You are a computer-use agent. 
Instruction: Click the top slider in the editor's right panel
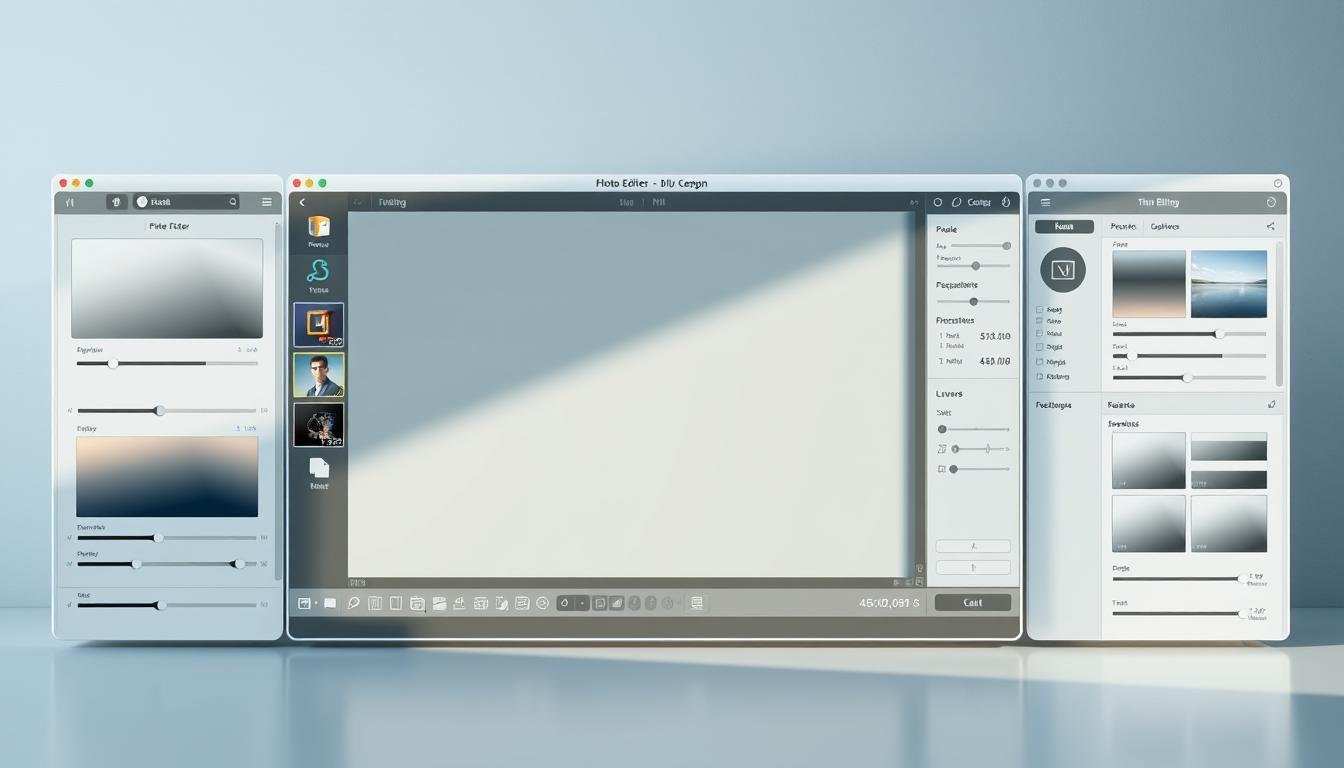[x=980, y=245]
